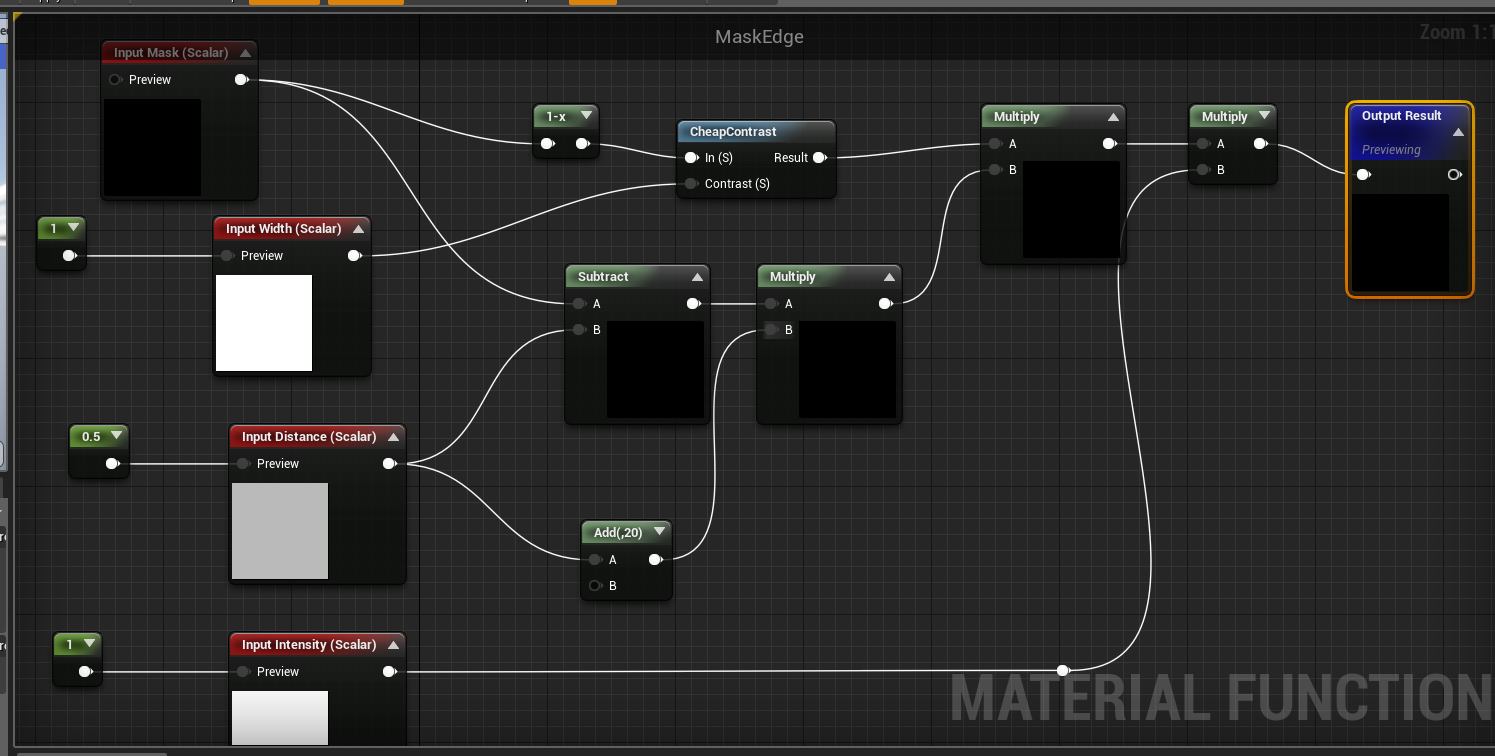Click the Input Distance node output pin
Image resolution: width=1495 pixels, height=756 pixels.
click(x=389, y=463)
